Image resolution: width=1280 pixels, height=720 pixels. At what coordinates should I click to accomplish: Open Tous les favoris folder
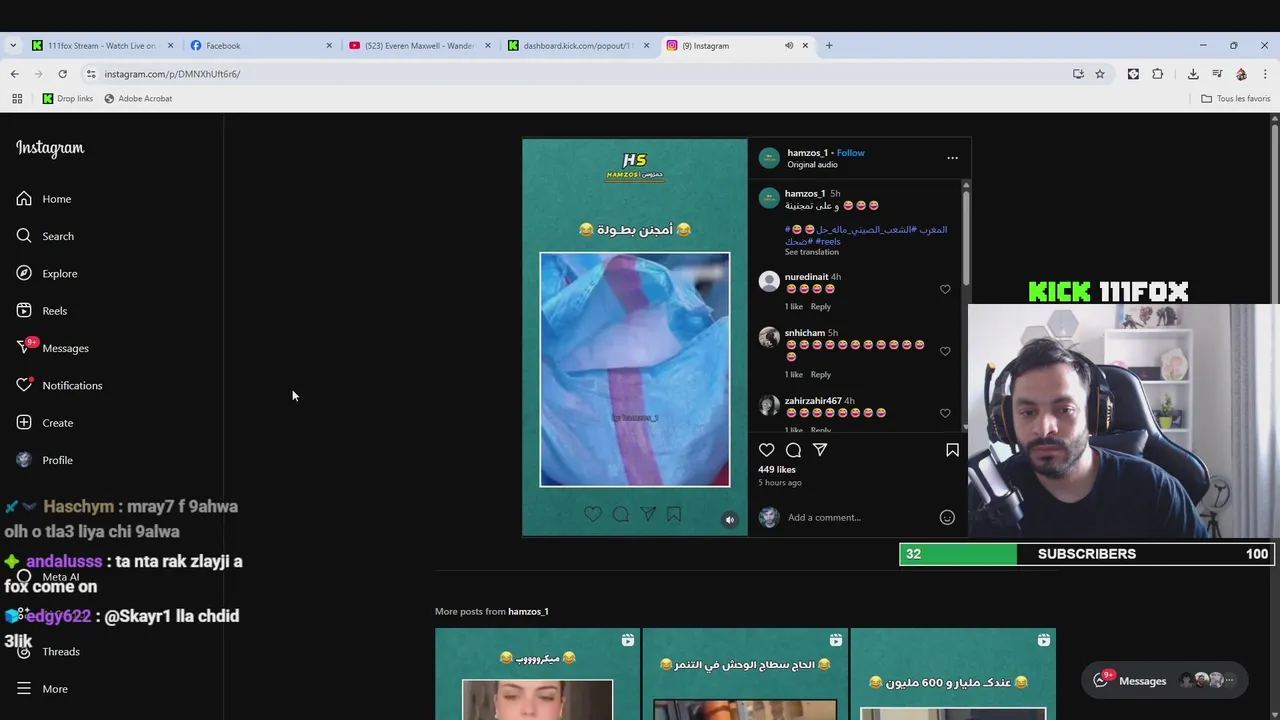click(1236, 98)
